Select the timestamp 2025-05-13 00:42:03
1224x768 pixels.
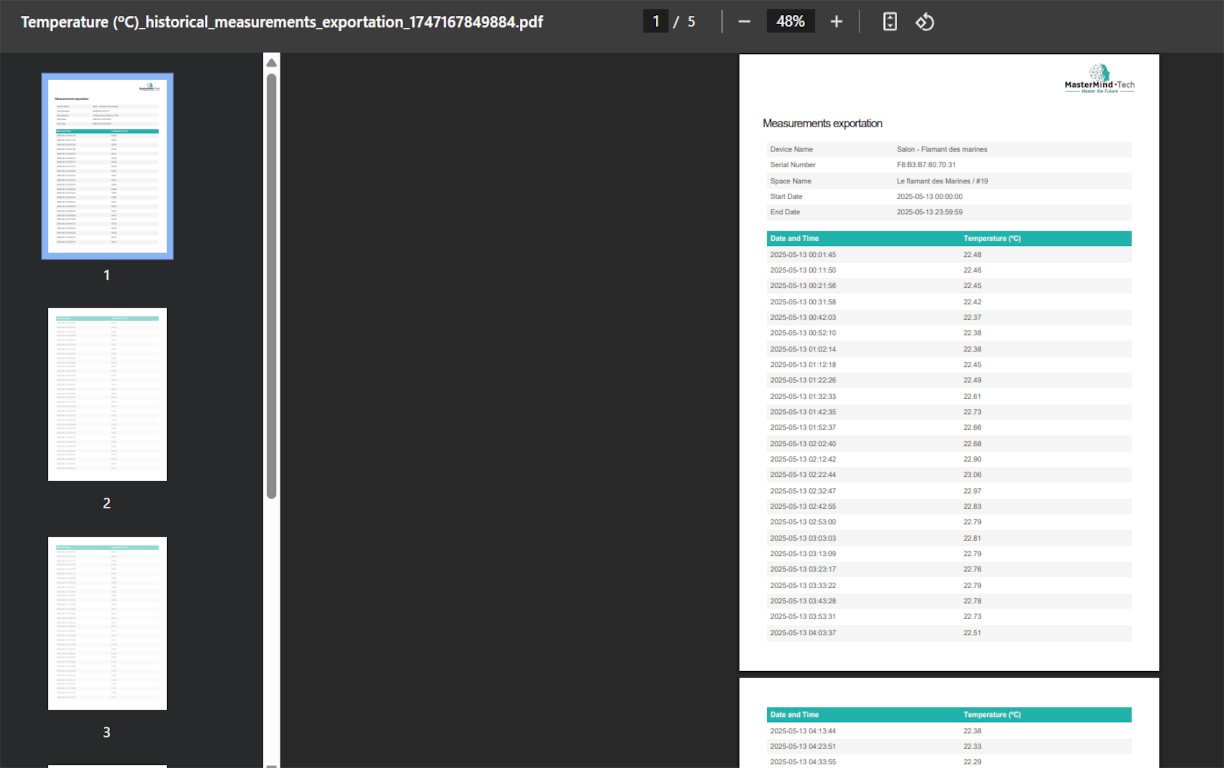pyautogui.click(x=803, y=317)
